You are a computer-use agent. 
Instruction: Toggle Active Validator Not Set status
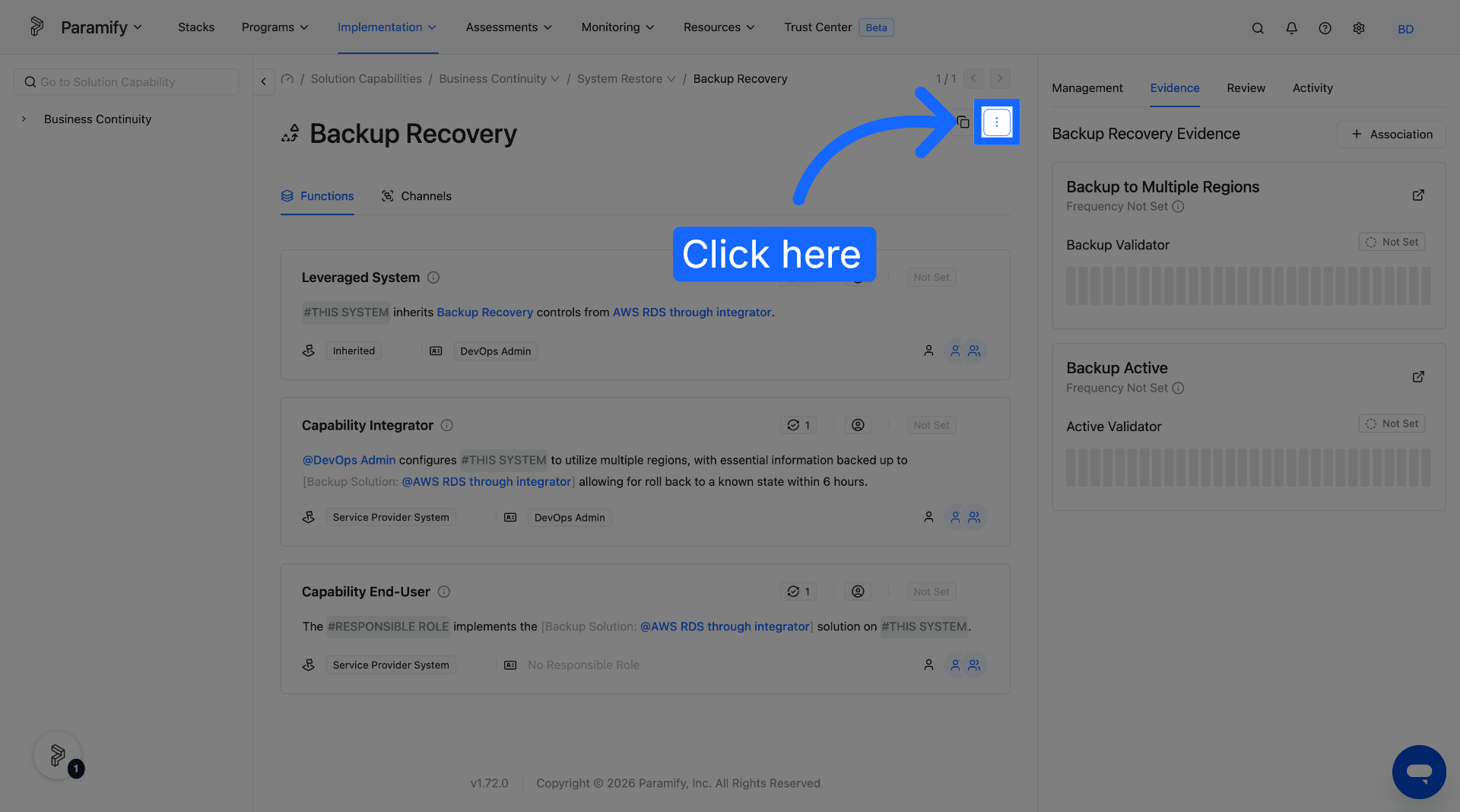(1392, 423)
